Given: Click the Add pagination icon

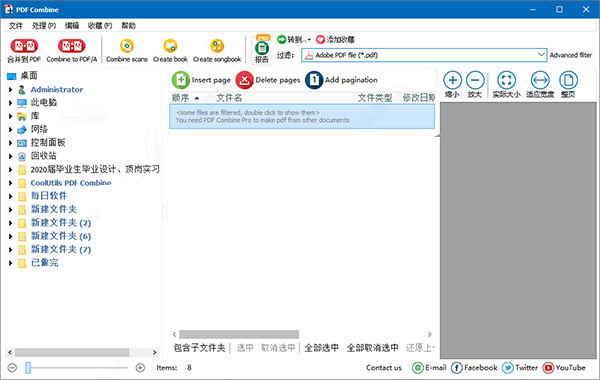Looking at the screenshot, I should [x=314, y=80].
